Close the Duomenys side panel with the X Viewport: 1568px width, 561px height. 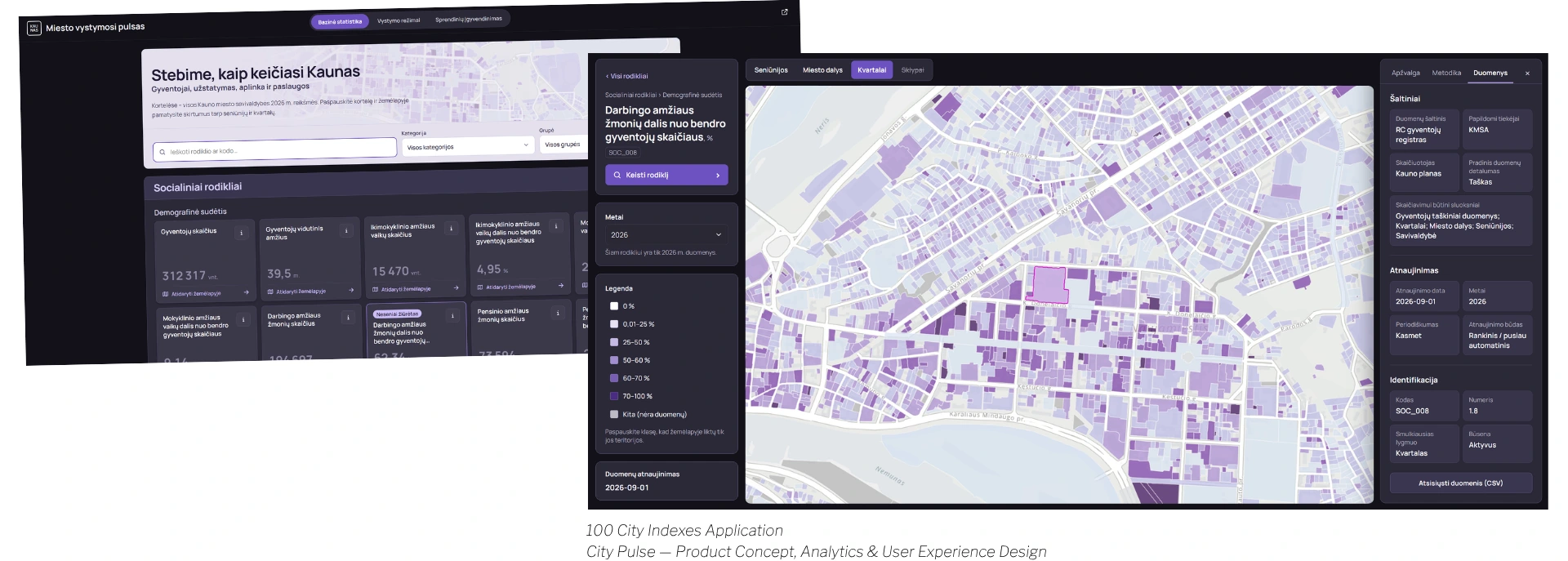1527,73
